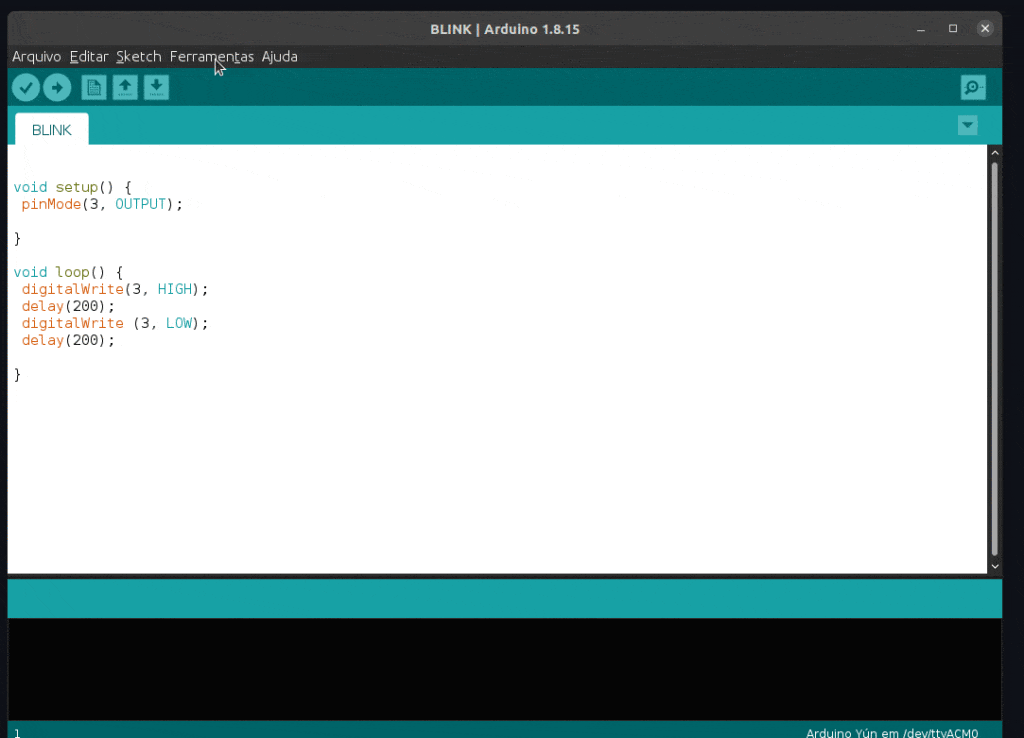Select the BLINK sketch tab
The height and width of the screenshot is (738, 1024).
tap(51, 129)
